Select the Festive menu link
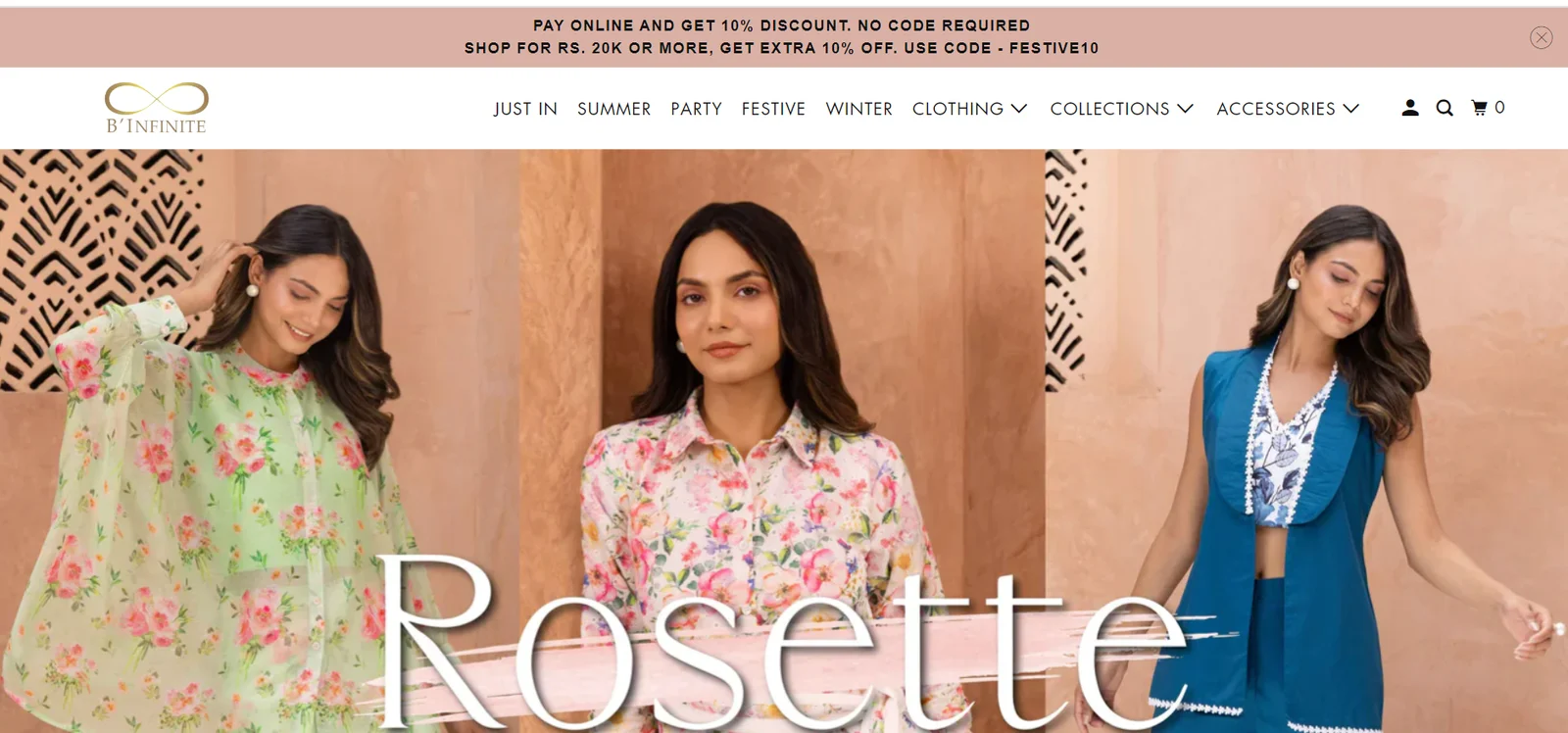 [x=773, y=109]
